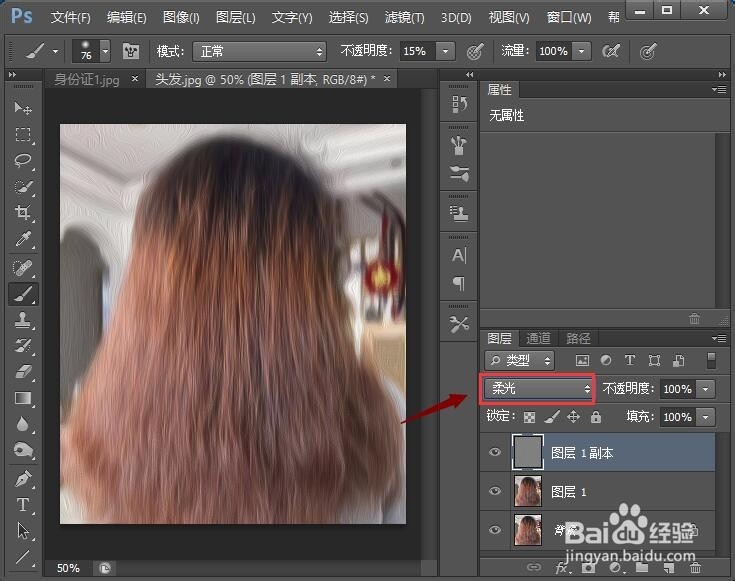Select the Eraser tool
The width and height of the screenshot is (735, 581).
tap(22, 372)
